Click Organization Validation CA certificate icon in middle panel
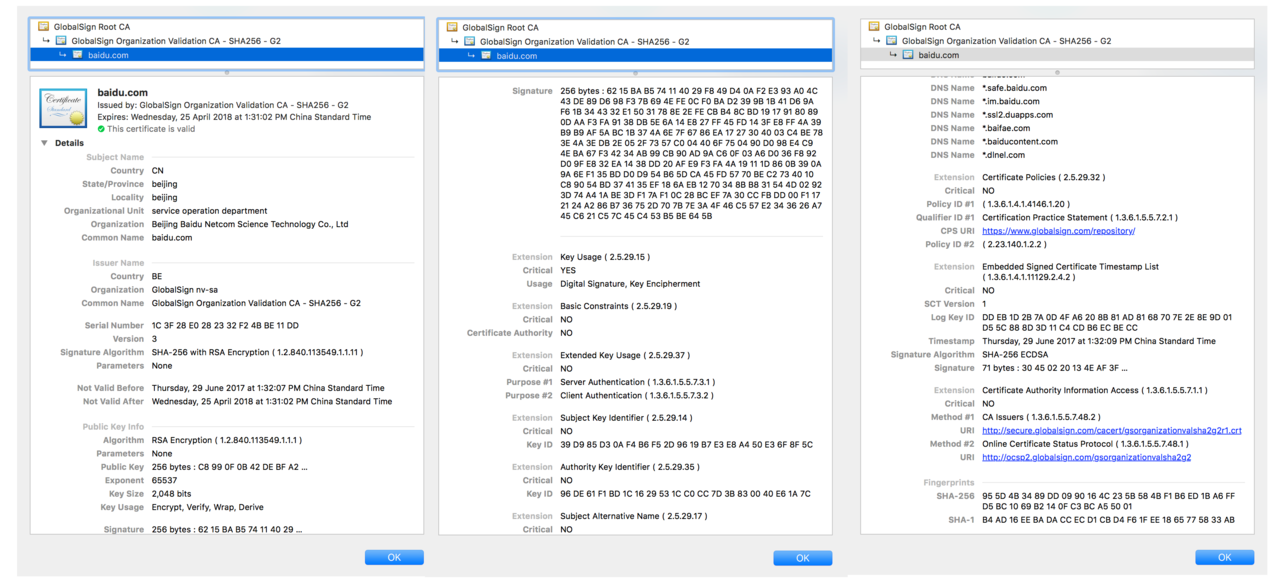Viewport: 1280px width, 586px height. [x=469, y=42]
